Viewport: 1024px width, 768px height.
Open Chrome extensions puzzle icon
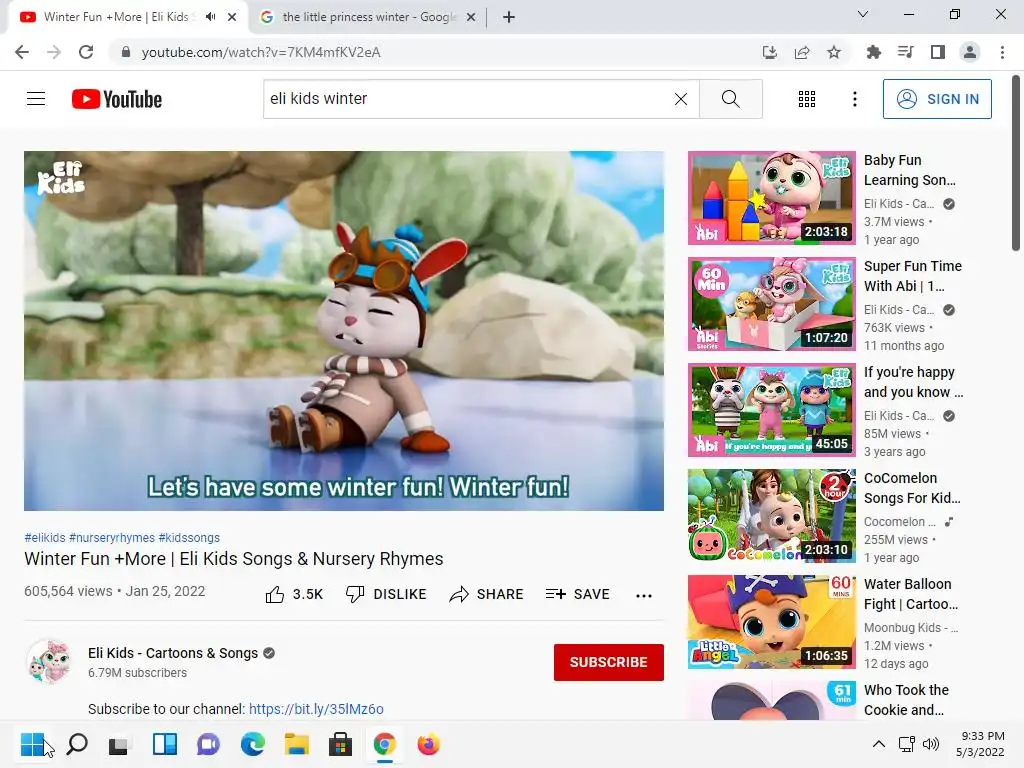874,52
